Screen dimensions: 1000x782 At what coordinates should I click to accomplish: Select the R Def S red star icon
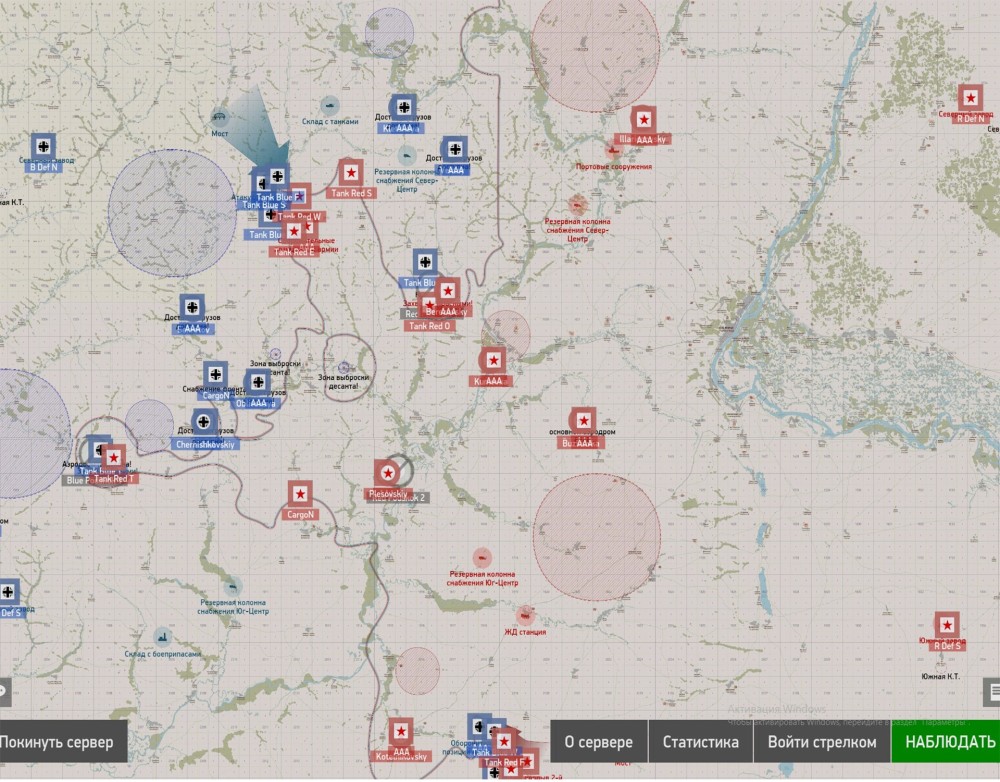pos(946,625)
